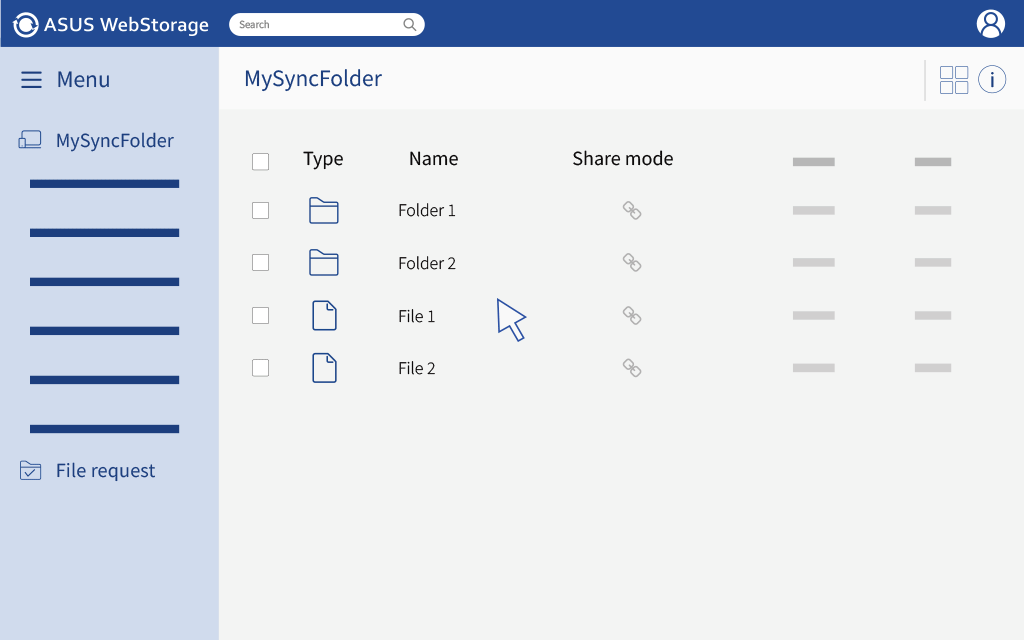1024x640 pixels.
Task: Open File request in the sidebar
Action: coord(105,470)
